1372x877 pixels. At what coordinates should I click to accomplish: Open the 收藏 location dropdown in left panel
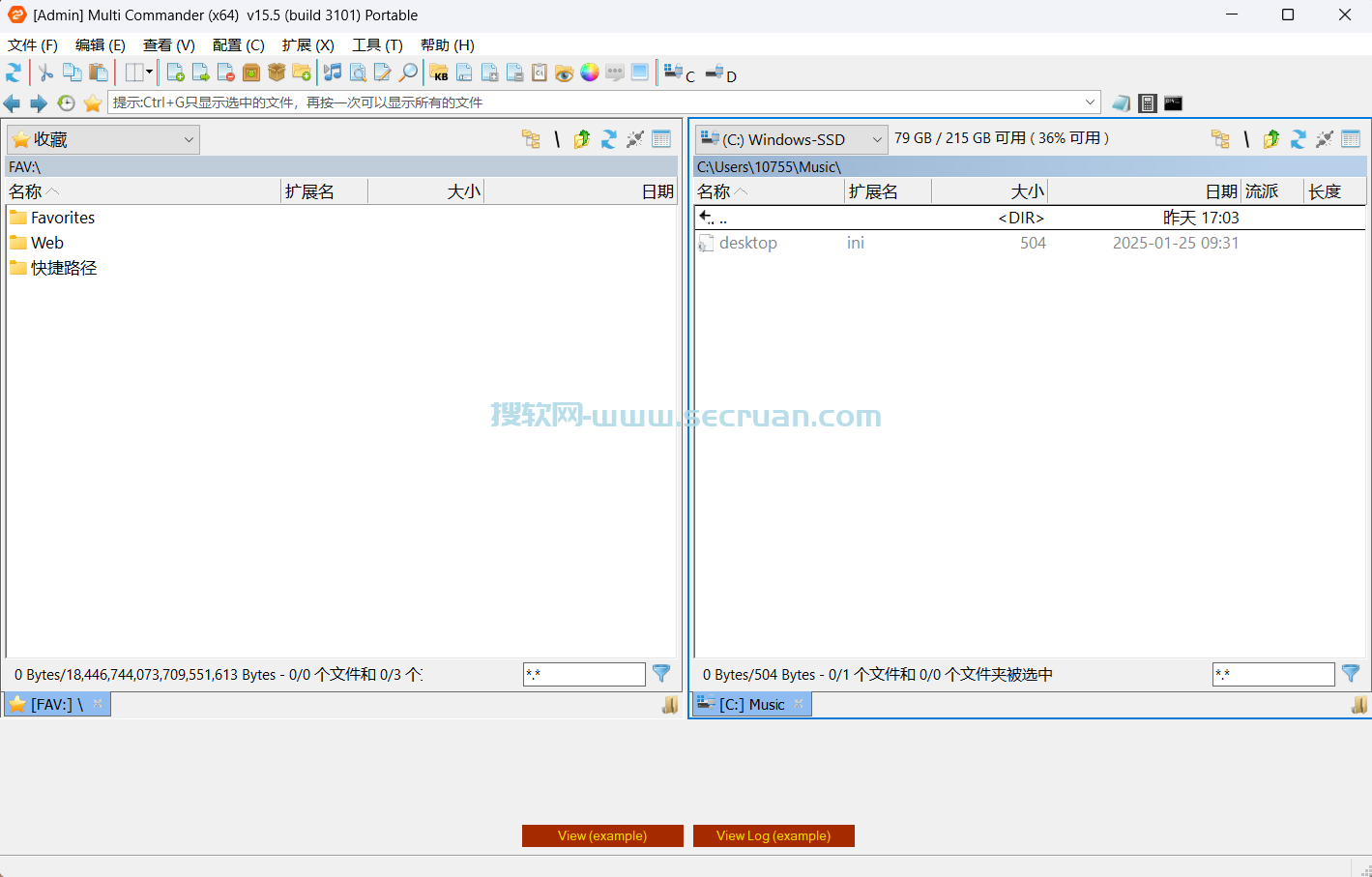(x=103, y=139)
